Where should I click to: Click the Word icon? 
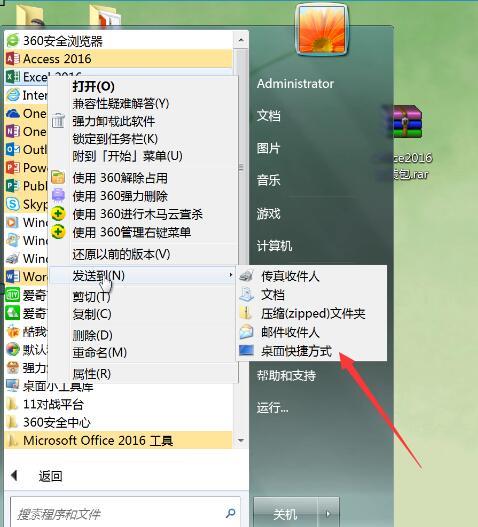(13, 277)
